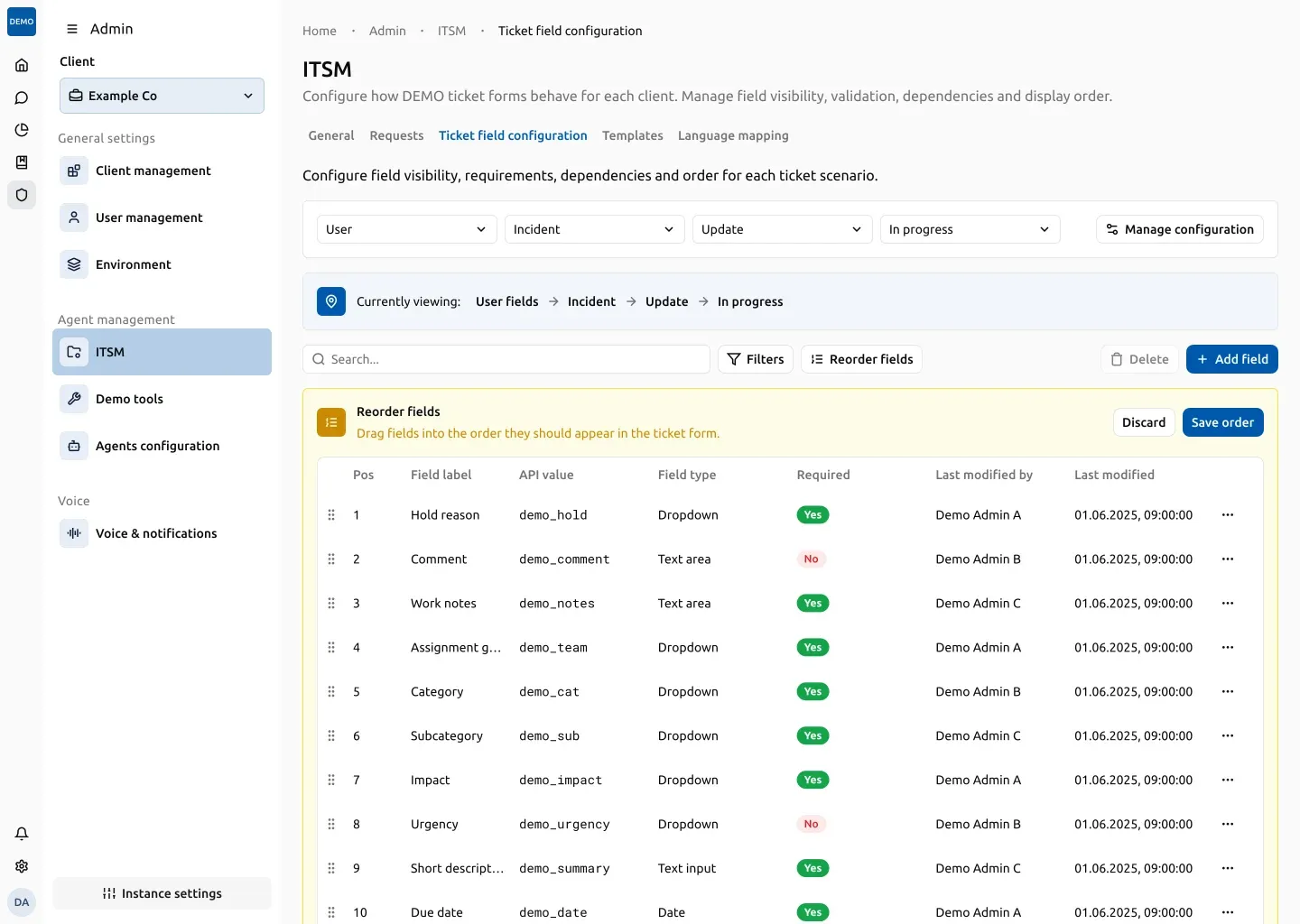The width and height of the screenshot is (1300, 924).
Task: Open the chat bubble icon in left rail
Action: 22,97
